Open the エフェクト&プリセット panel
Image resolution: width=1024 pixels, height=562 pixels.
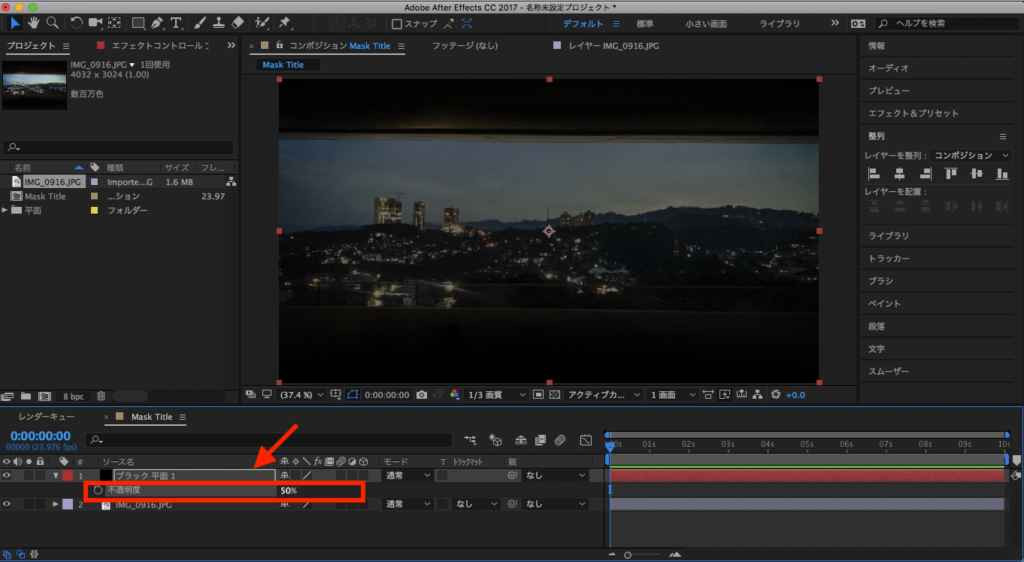coord(912,114)
